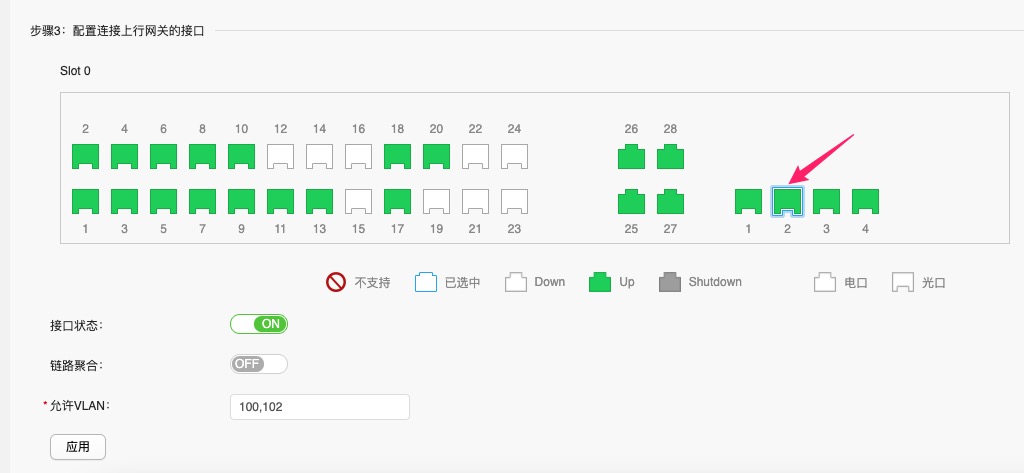Select port 26 in the middle group
Screen dimensions: 1024x473
pyautogui.click(x=631, y=156)
